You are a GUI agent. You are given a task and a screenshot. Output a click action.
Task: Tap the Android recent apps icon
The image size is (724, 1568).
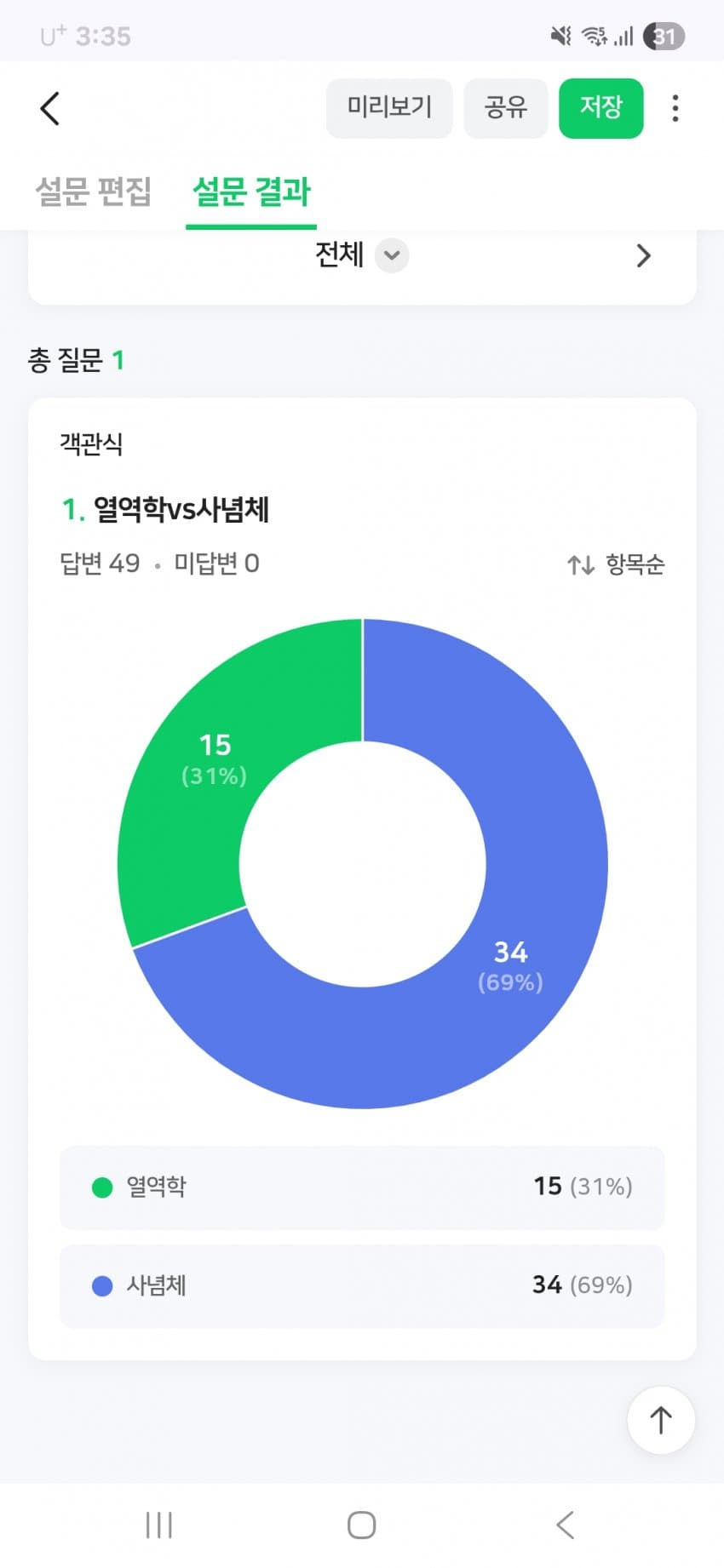click(x=159, y=1525)
